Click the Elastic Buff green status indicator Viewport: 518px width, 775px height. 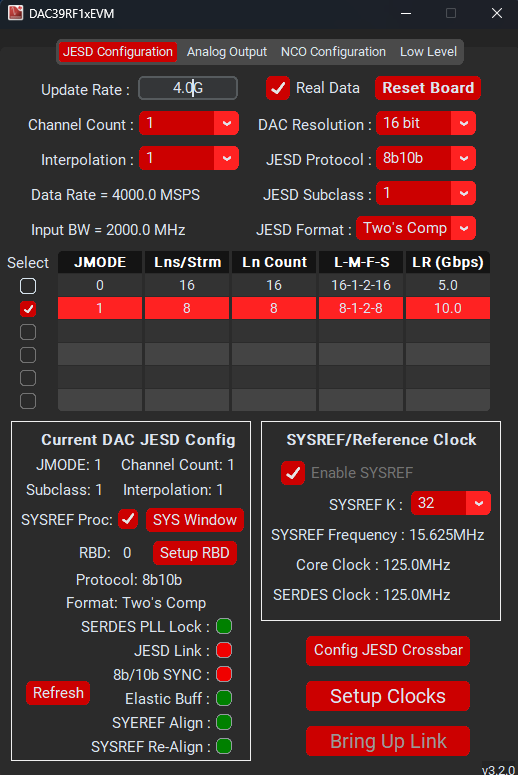[x=224, y=698]
